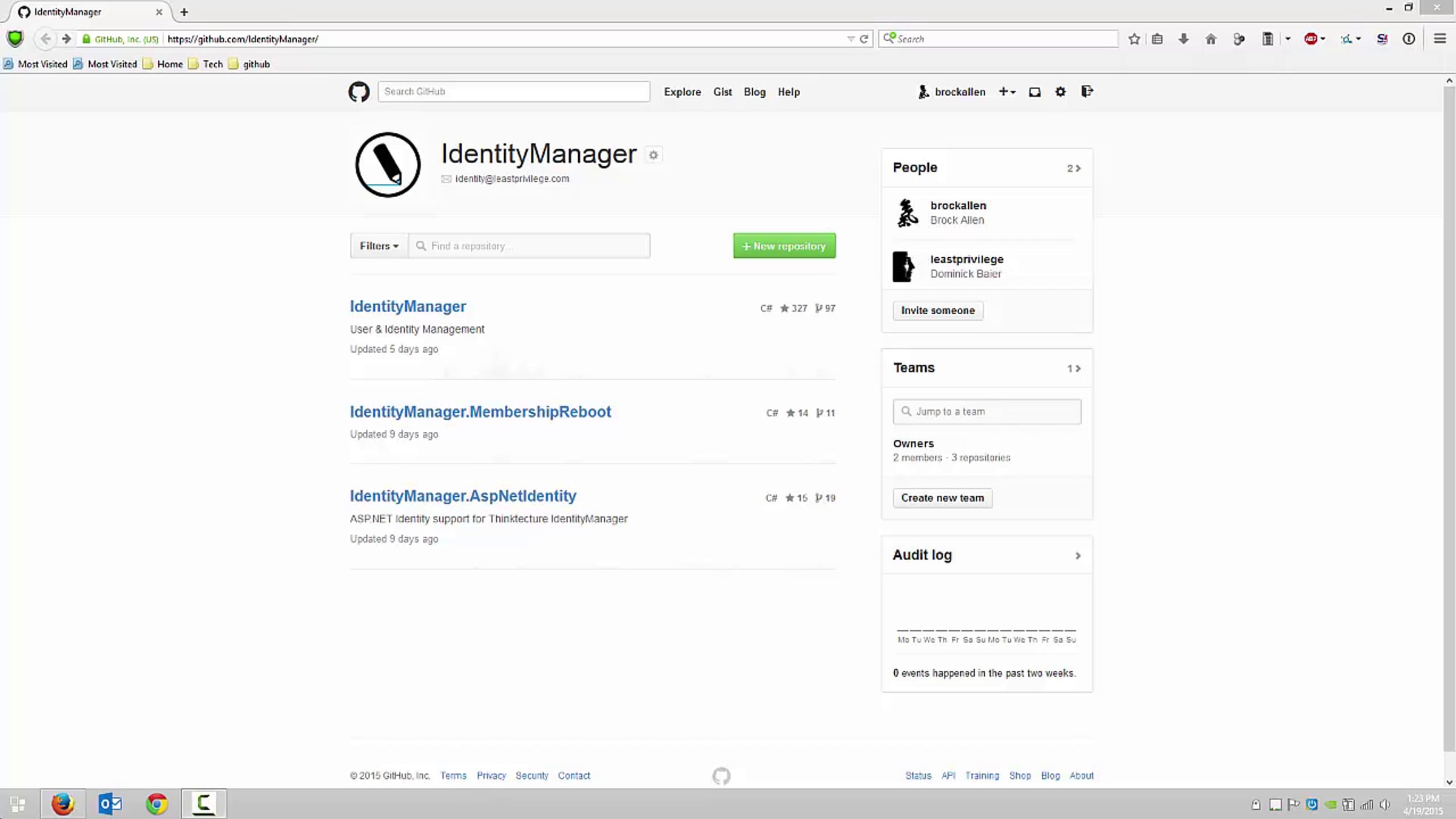Open the Status footer link
The height and width of the screenshot is (819, 1456).
[918, 775]
